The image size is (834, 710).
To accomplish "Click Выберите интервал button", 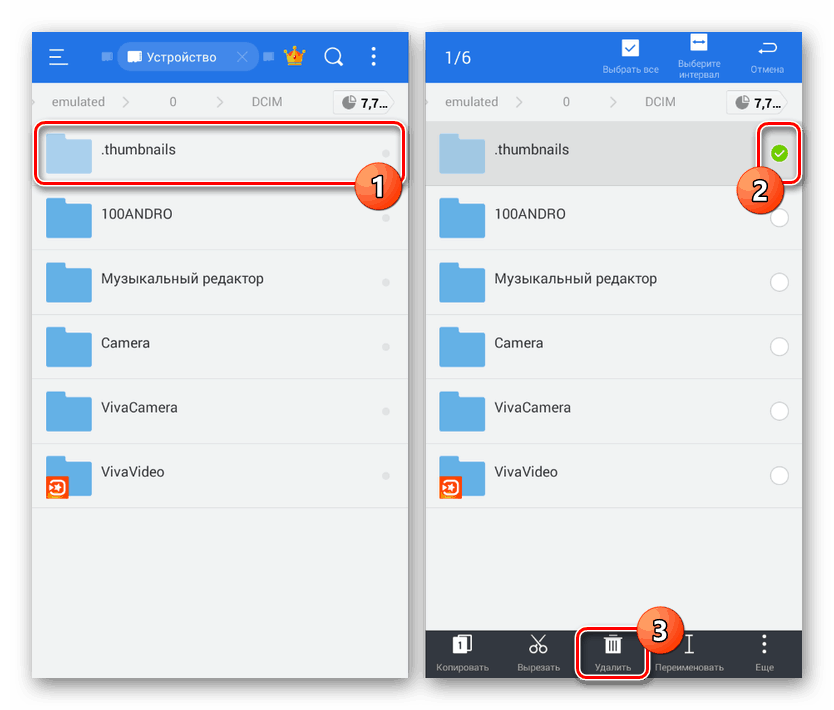I will [699, 56].
